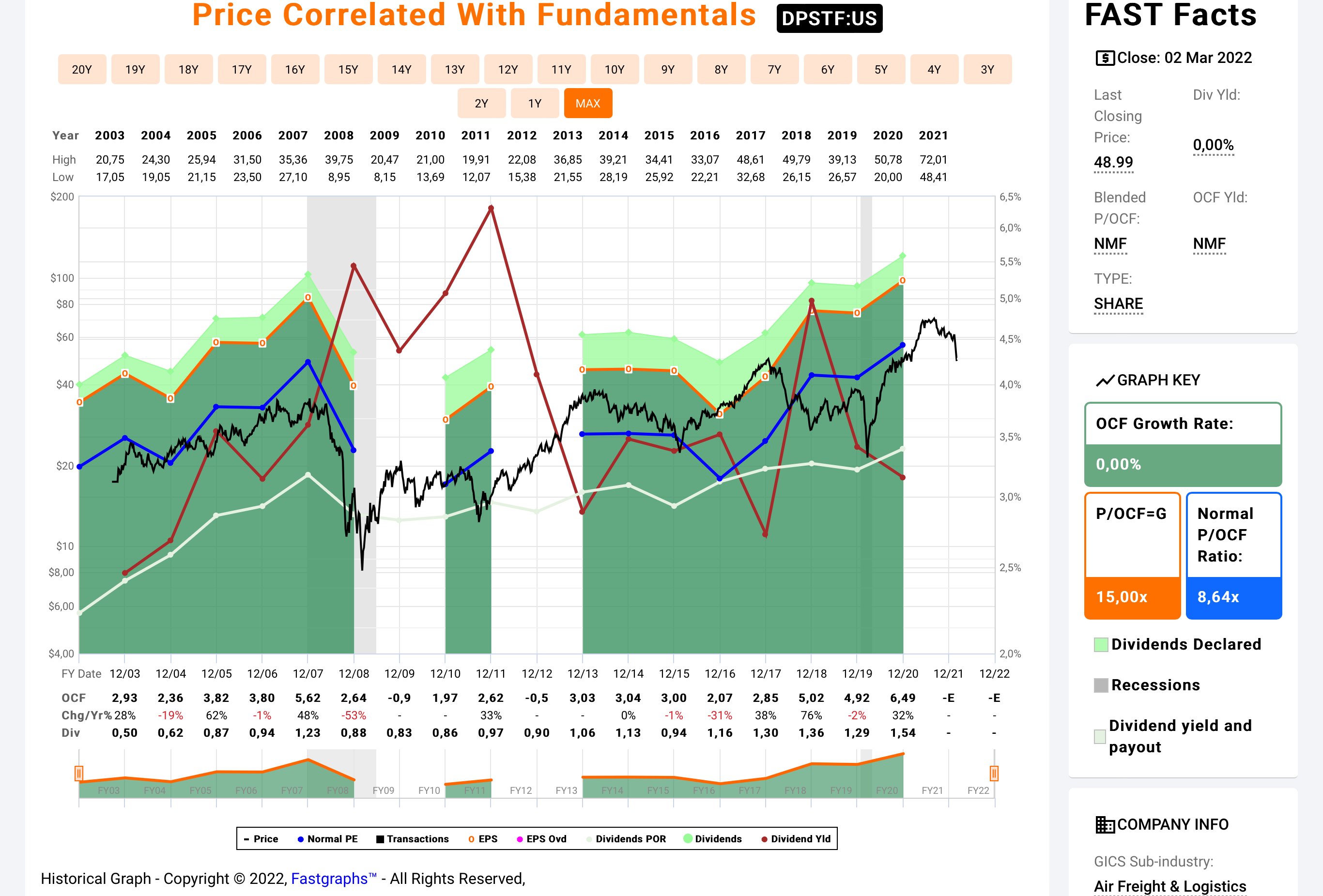1323x896 pixels.
Task: Click the DPSTF:US ticker badge
Action: [x=830, y=18]
